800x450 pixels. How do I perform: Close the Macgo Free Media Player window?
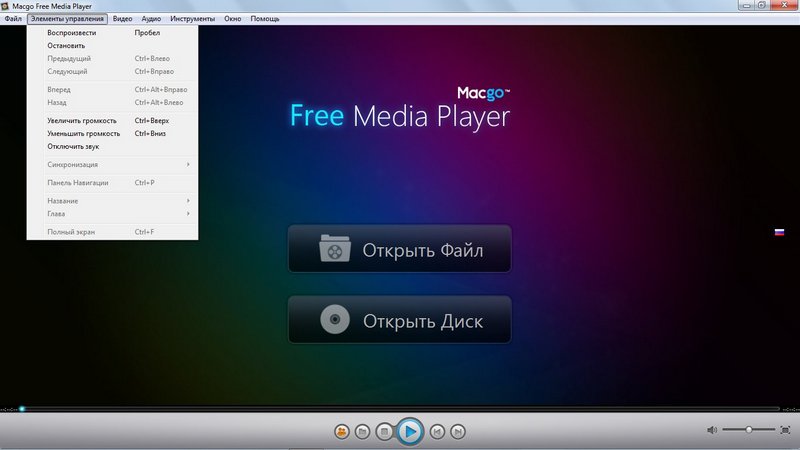click(x=784, y=5)
